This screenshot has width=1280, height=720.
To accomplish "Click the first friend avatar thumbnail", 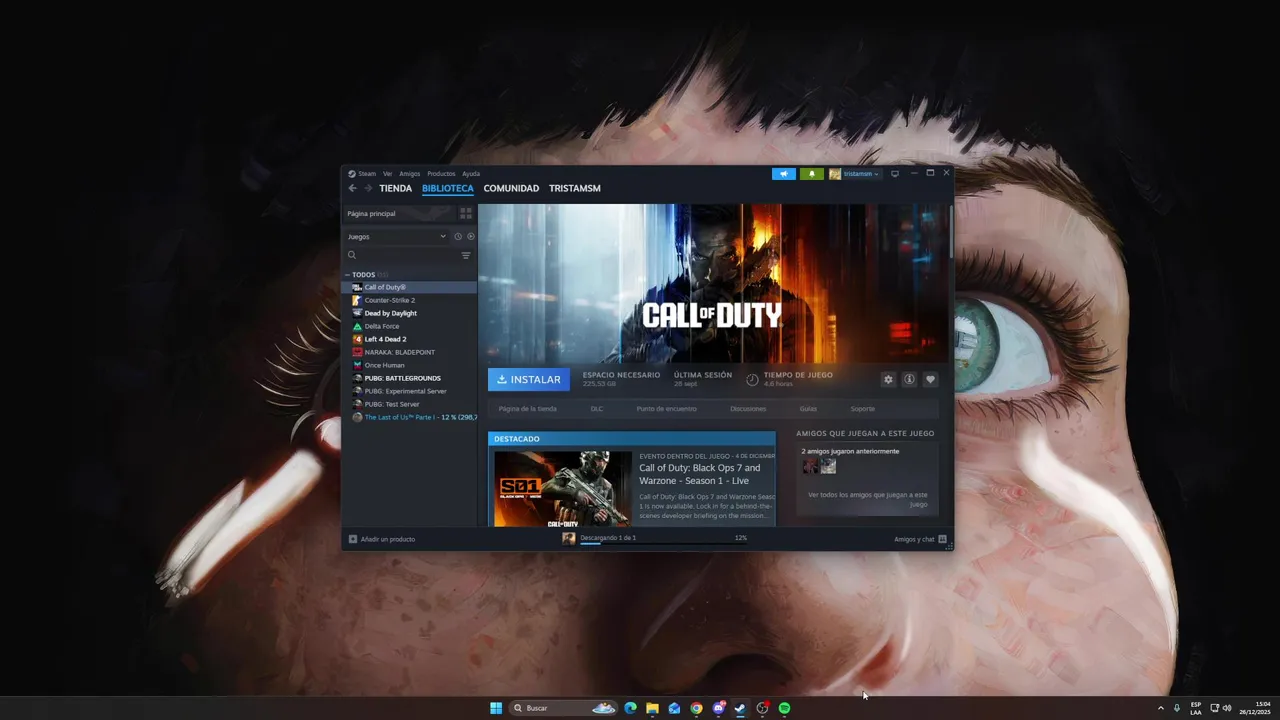I will [x=810, y=466].
